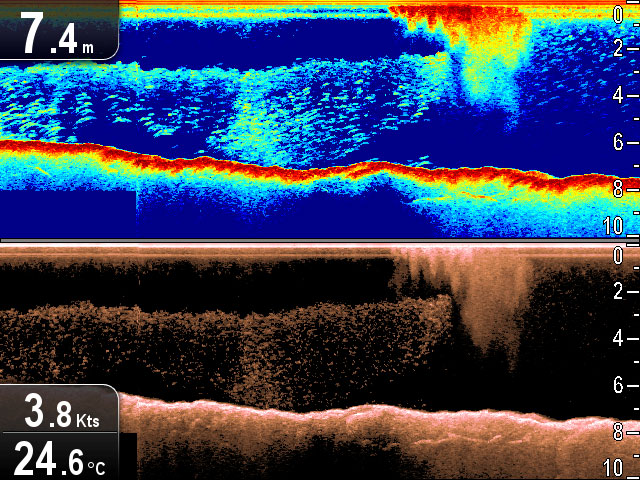Tap the 24.6 °C water temperature box
The height and width of the screenshot is (480, 640).
[58, 457]
